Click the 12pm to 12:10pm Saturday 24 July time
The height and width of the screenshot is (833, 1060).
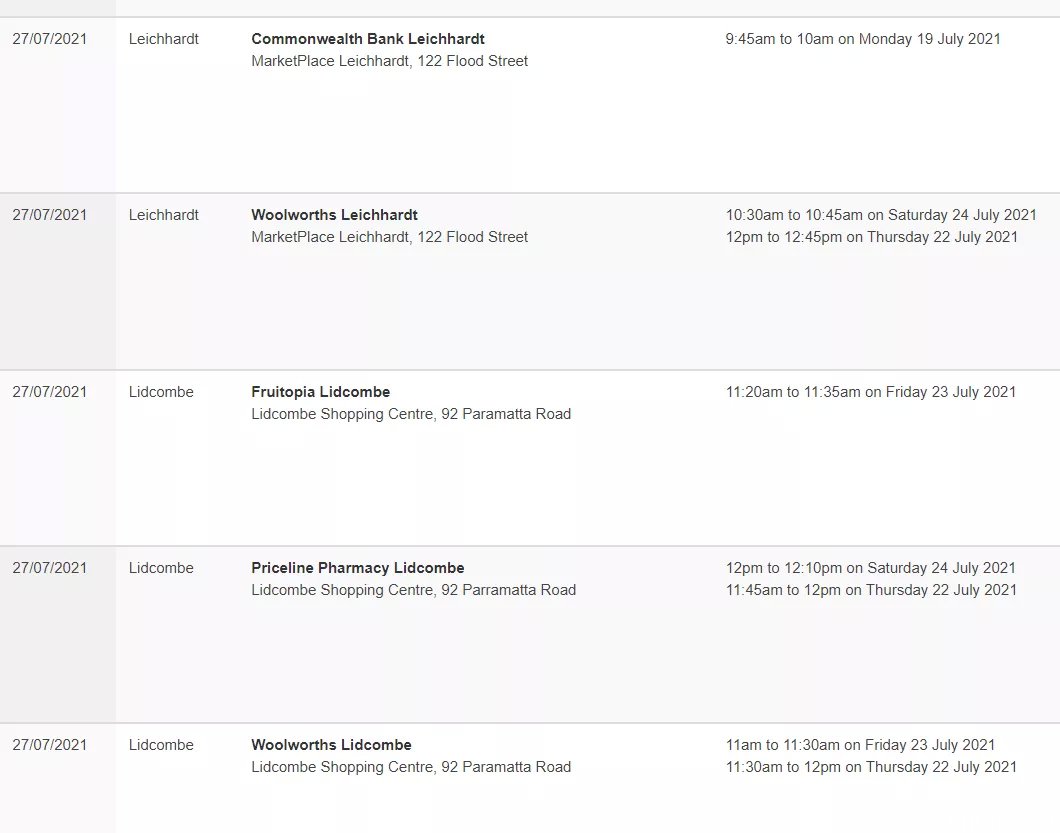871,568
